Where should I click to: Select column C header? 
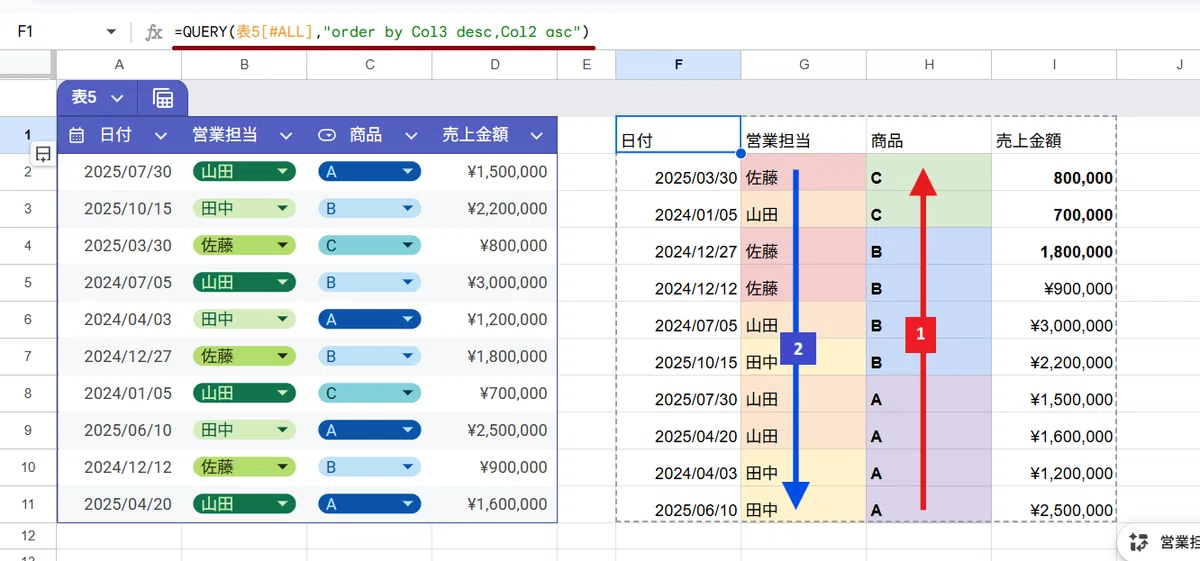pyautogui.click(x=369, y=65)
